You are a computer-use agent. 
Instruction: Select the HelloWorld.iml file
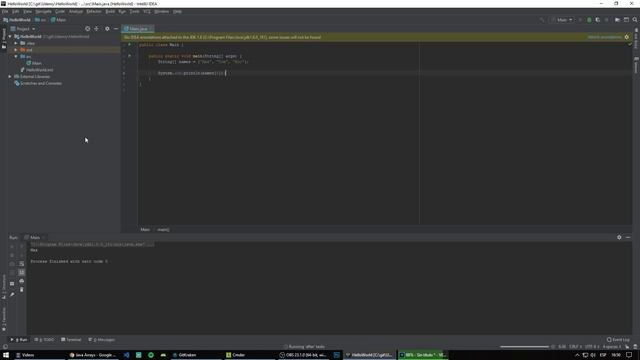[x=37, y=70]
